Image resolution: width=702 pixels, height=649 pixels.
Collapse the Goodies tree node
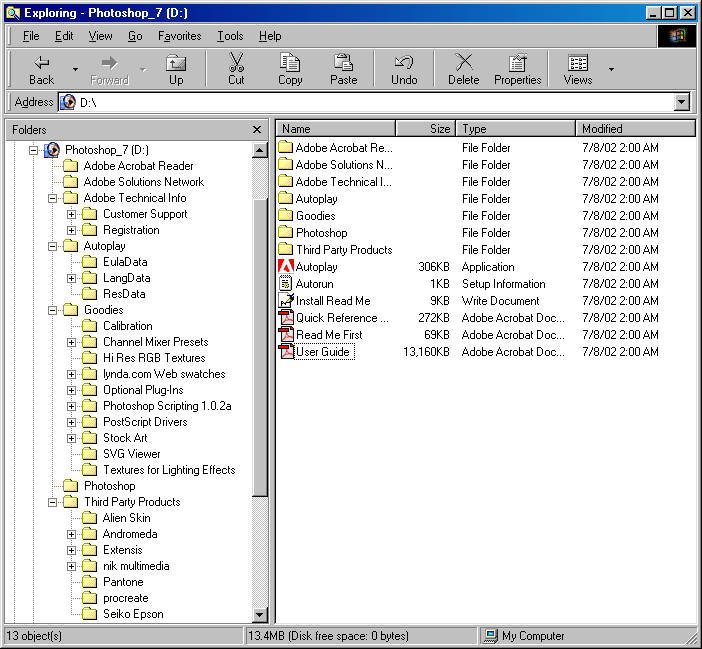click(x=52, y=310)
